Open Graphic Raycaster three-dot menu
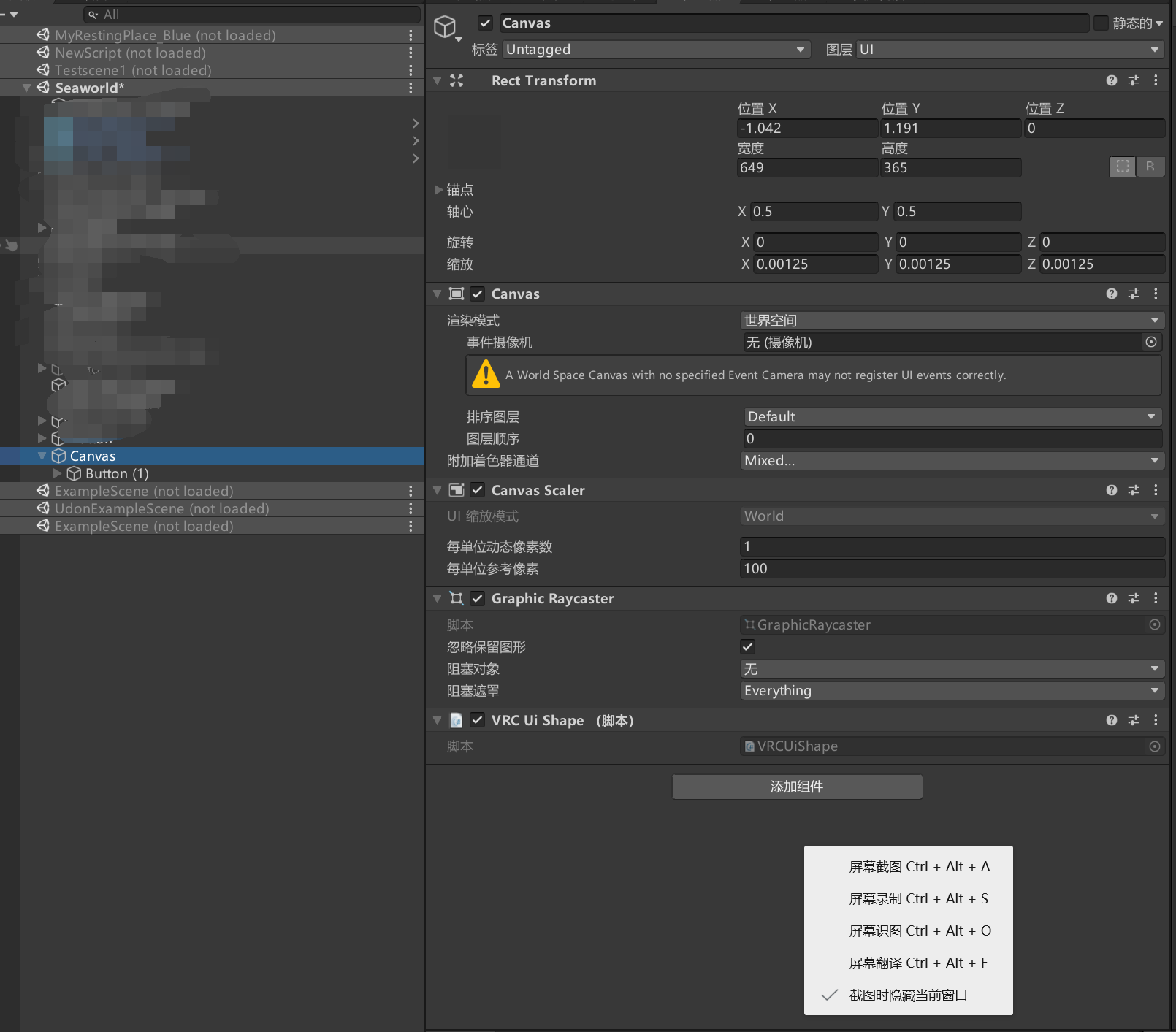Screen dimensions: 1176x1032 click(1156, 598)
